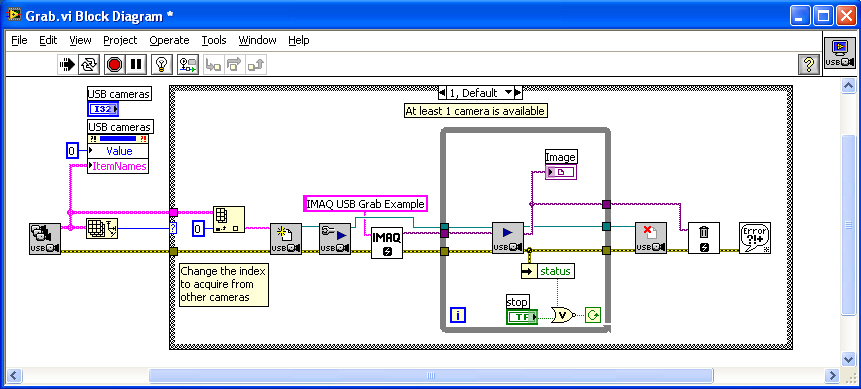Image resolution: width=861 pixels, height=389 pixels.
Task: Open the Tools menu
Action: 214,40
